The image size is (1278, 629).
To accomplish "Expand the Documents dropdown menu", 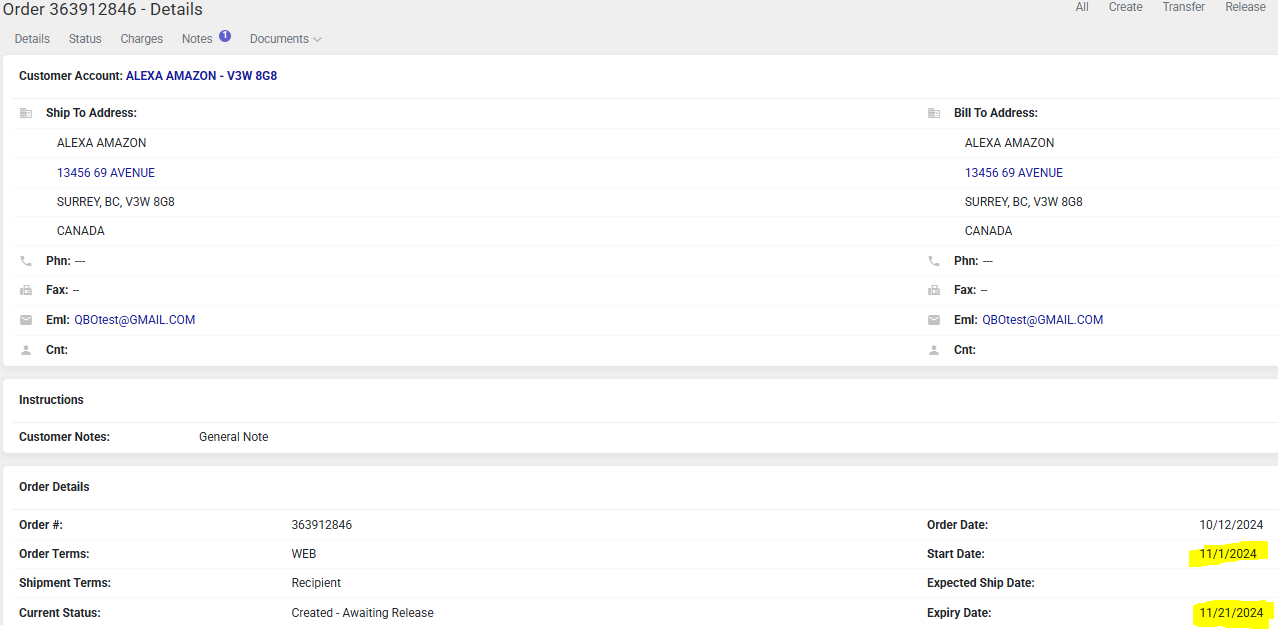I will point(285,39).
